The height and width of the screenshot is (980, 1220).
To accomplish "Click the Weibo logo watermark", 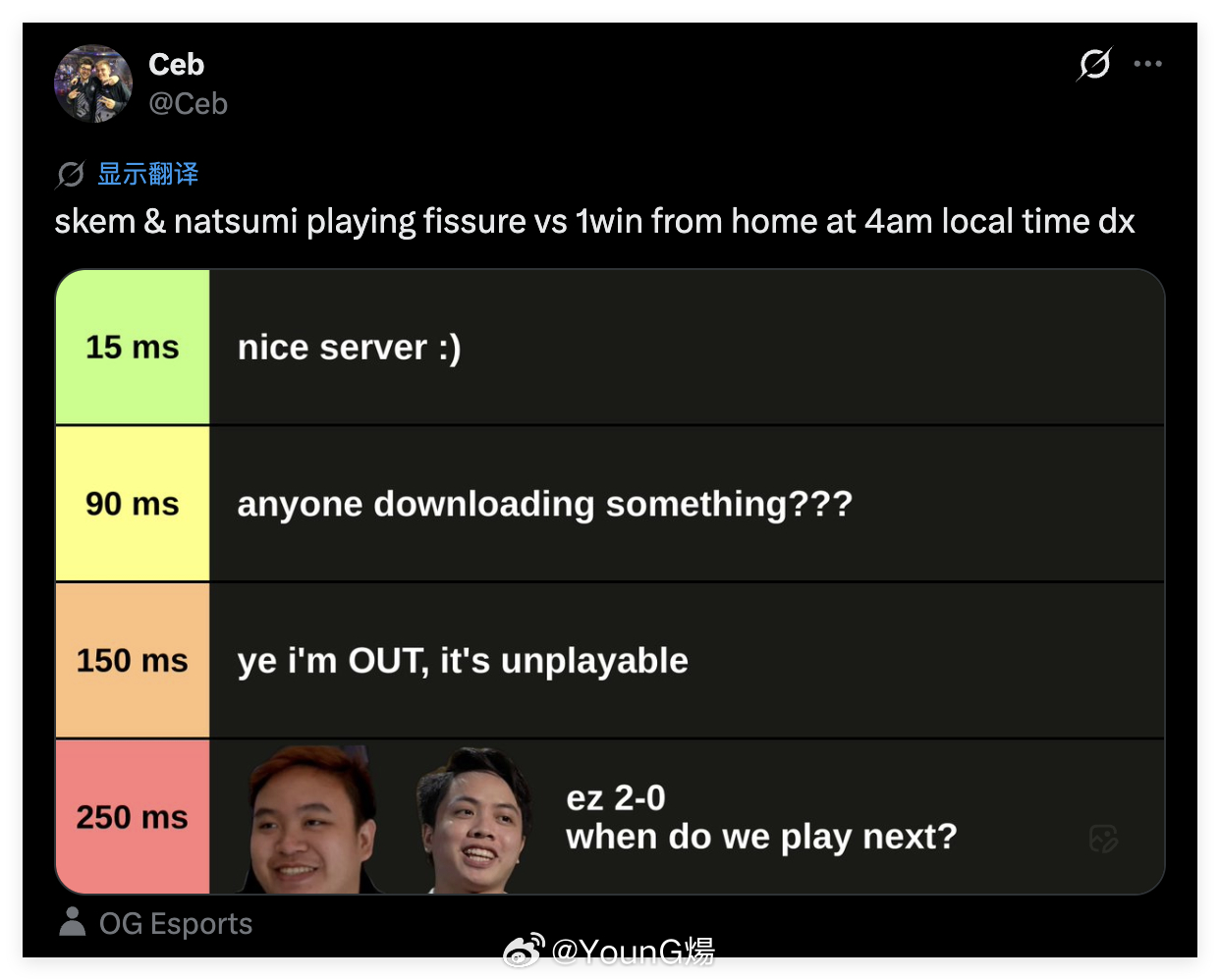I will click(x=524, y=951).
